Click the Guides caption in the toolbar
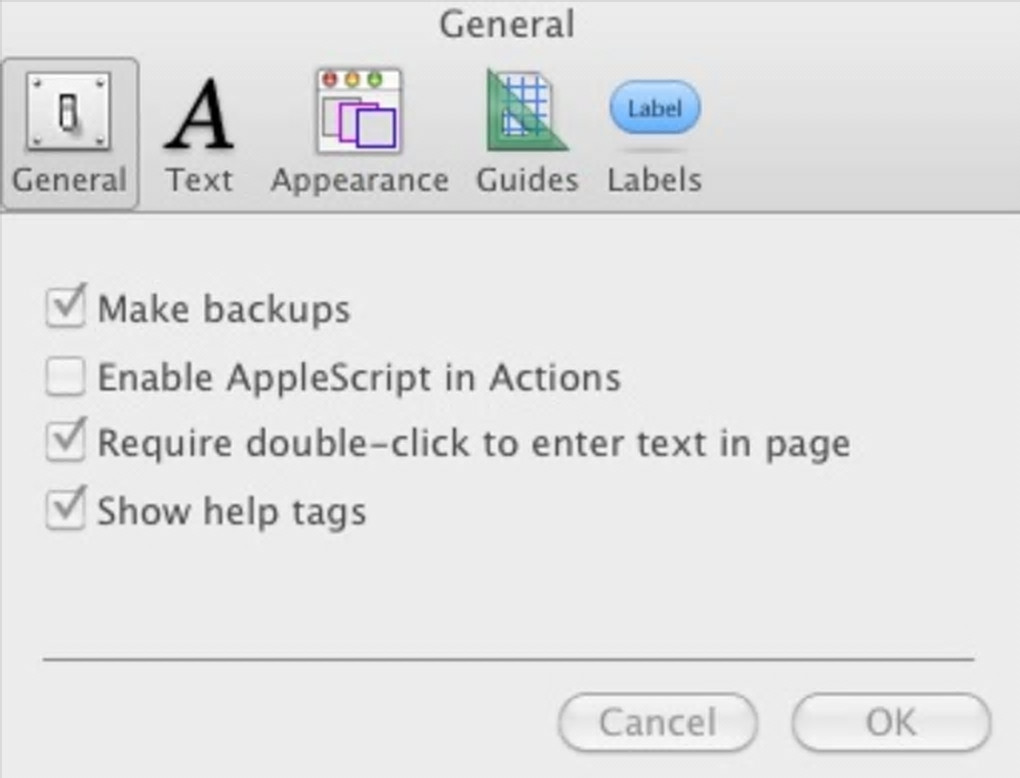Viewport: 1020px width, 778px height. point(527,180)
